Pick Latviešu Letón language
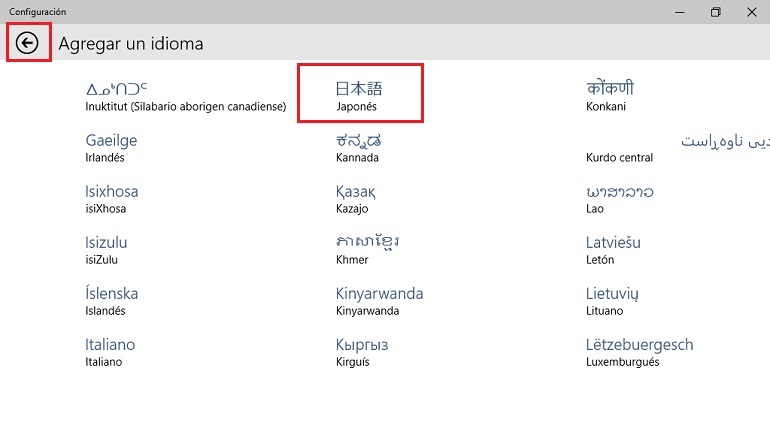 pos(613,250)
